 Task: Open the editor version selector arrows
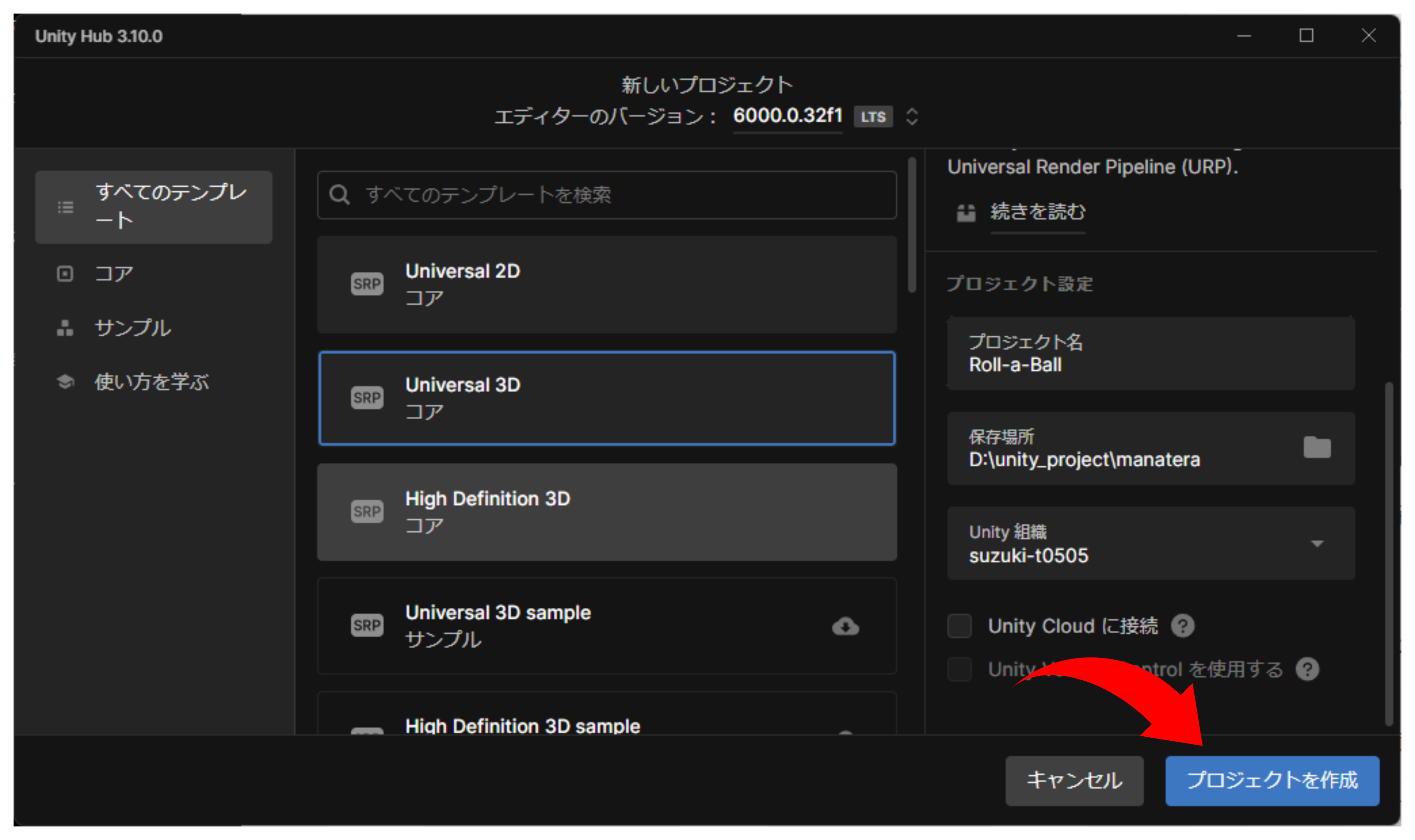911,117
